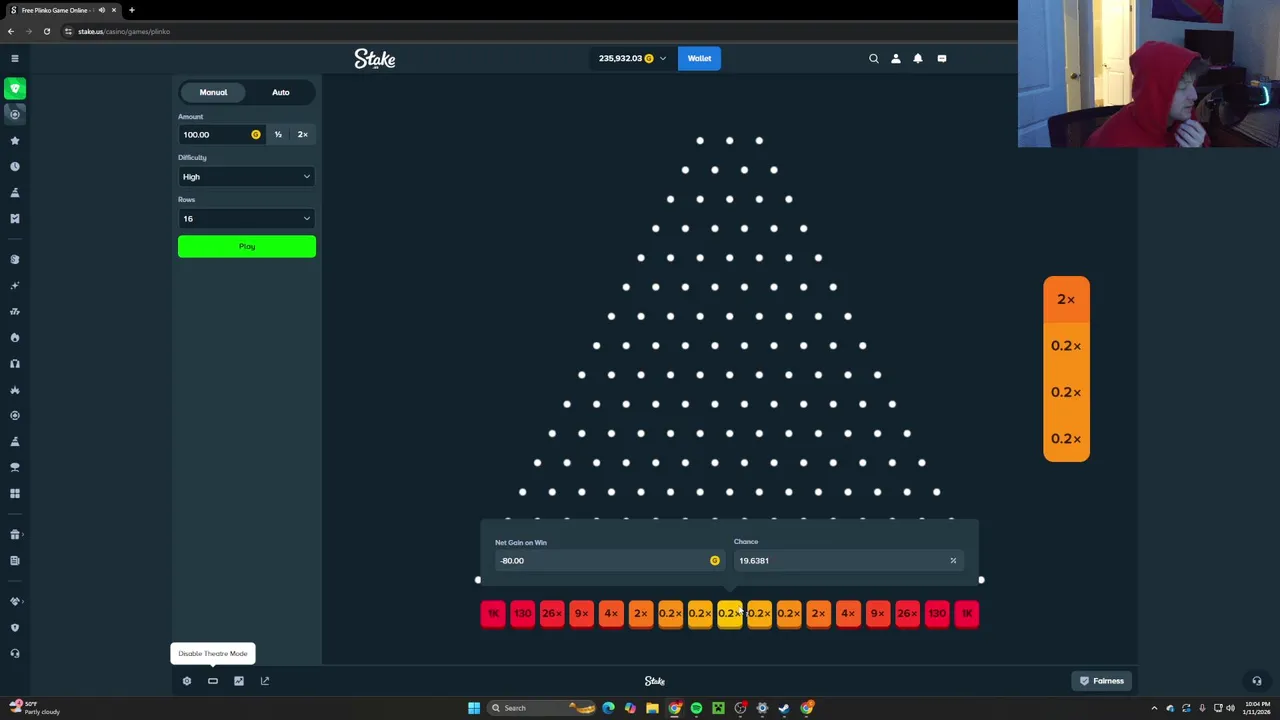Halve the bet with the ½ button
1280x720 pixels.
[278, 134]
